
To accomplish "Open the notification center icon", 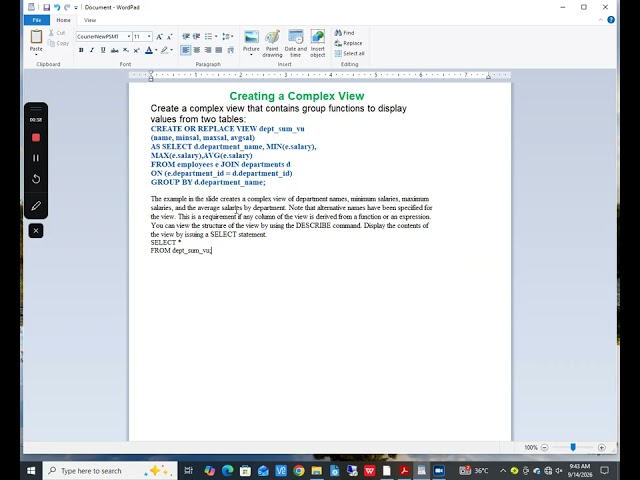I will point(605,471).
